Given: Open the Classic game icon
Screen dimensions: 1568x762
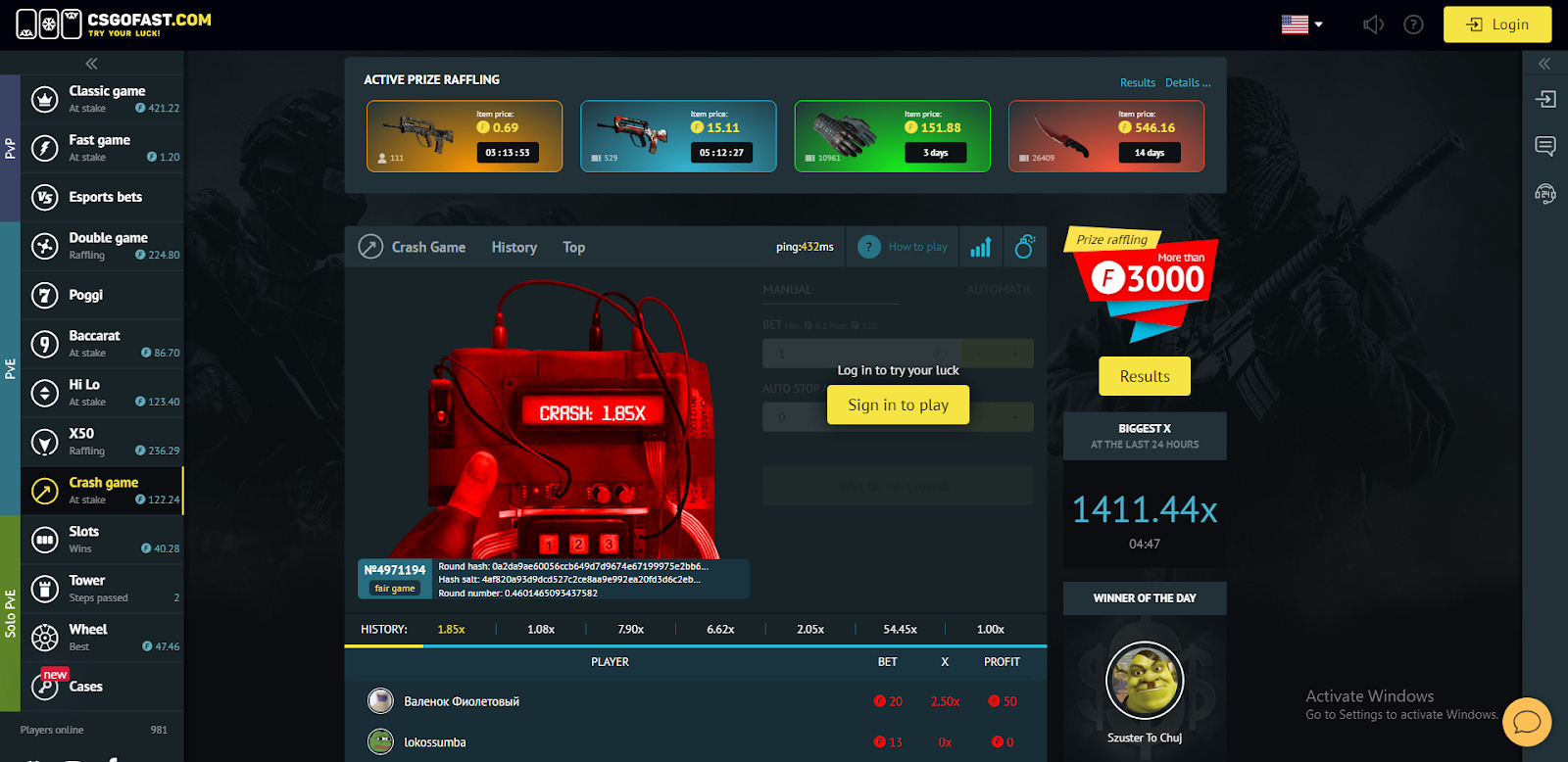Looking at the screenshot, I should pos(44,99).
